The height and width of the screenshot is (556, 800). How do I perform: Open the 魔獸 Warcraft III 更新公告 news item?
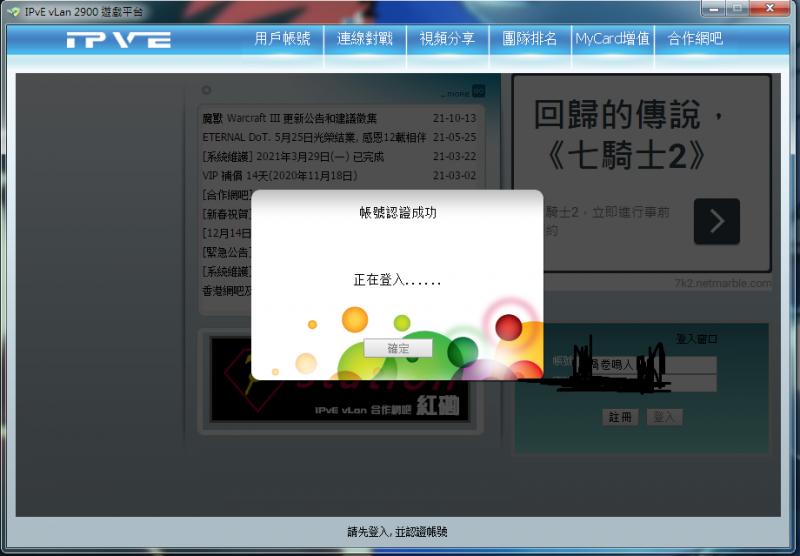[x=289, y=118]
